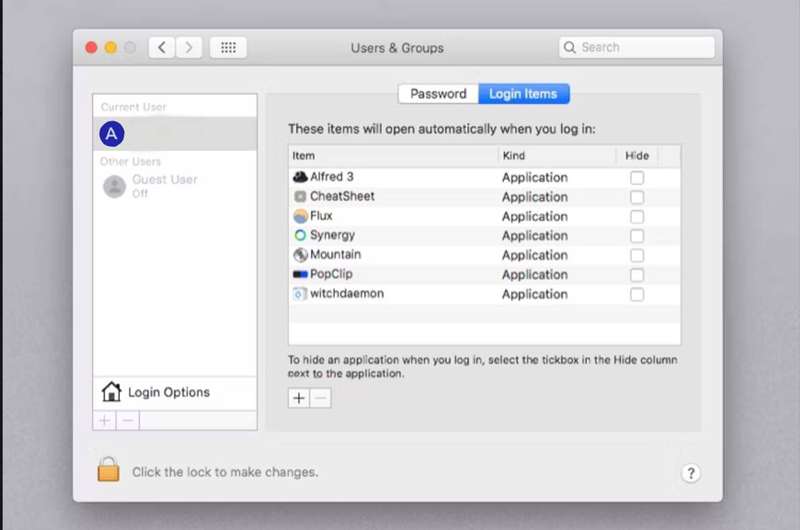Tick Hide checkbox for Flux
This screenshot has height=530, width=800.
coord(637,216)
